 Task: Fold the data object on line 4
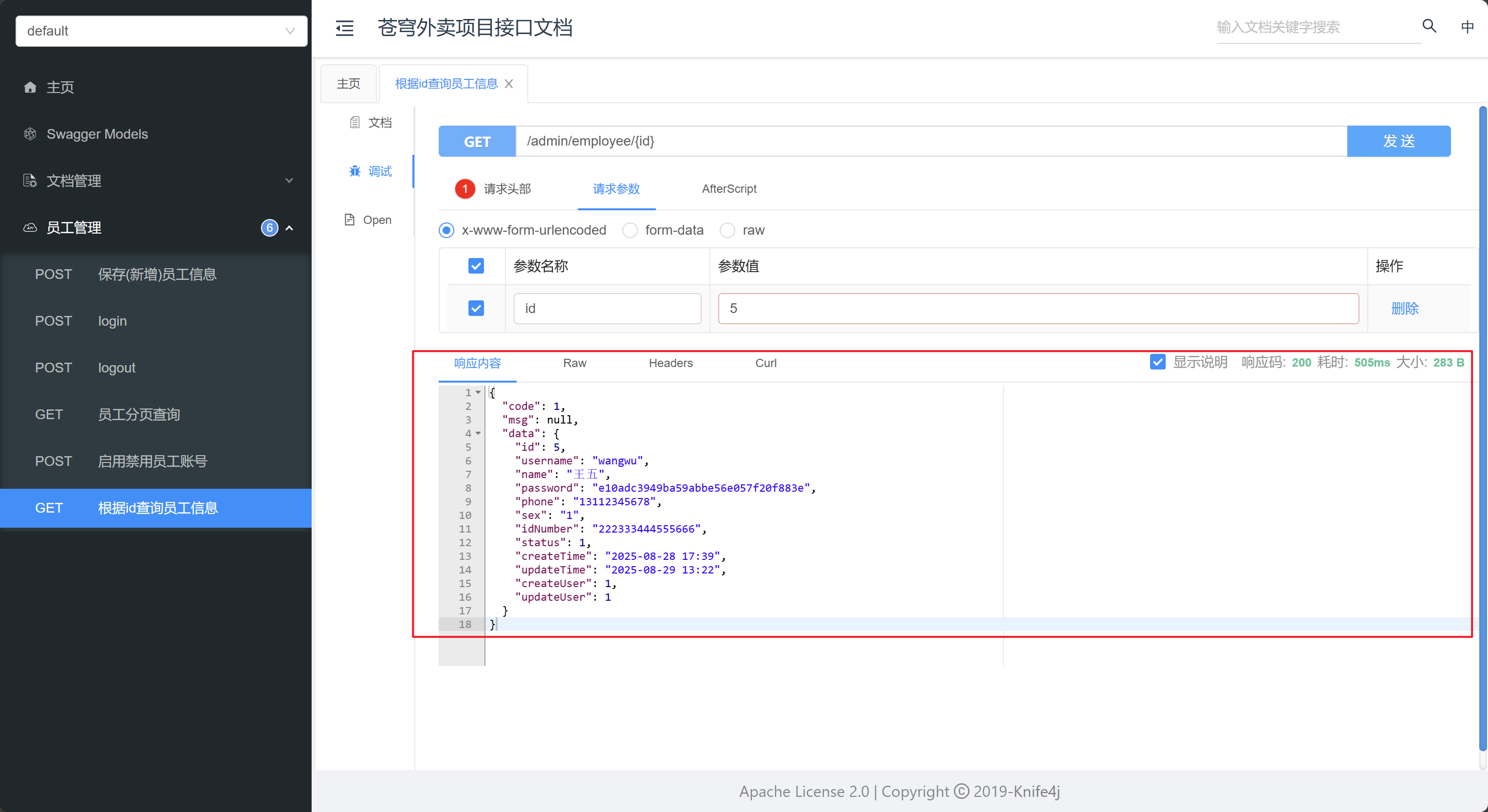coord(478,434)
